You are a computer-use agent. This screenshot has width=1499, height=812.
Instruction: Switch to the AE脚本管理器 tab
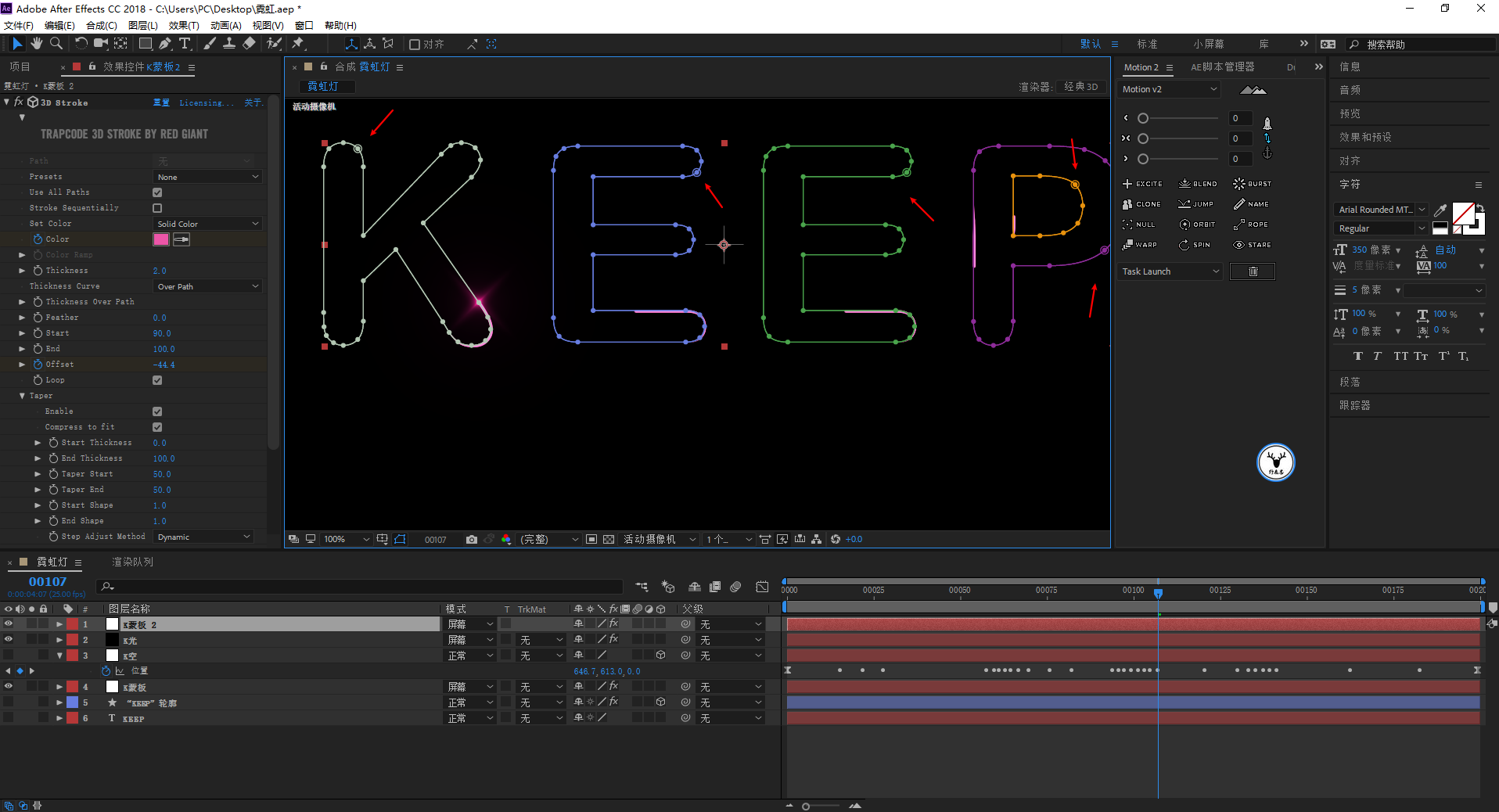point(1223,67)
